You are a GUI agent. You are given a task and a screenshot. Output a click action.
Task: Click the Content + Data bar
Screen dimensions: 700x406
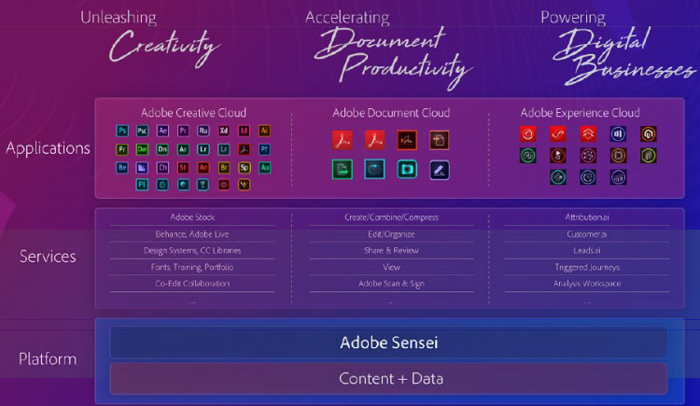pos(388,379)
